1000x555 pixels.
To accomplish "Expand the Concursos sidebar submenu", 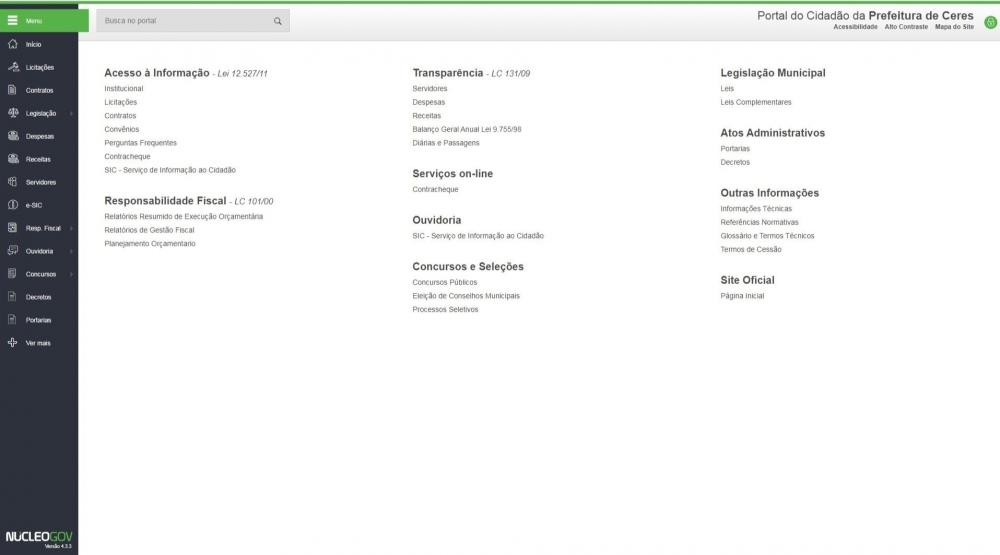I will click(x=71, y=274).
